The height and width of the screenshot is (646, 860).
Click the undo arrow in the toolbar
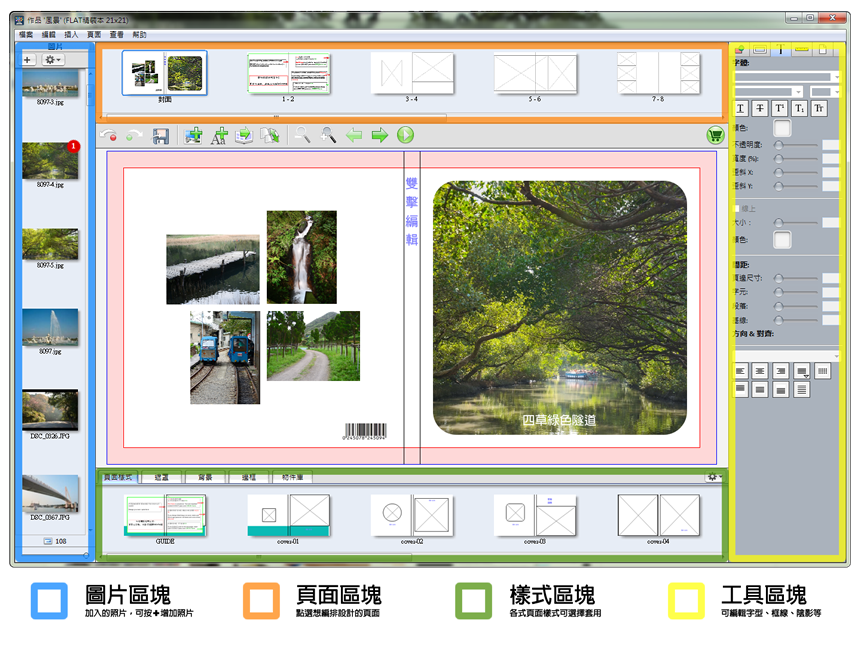[108, 135]
